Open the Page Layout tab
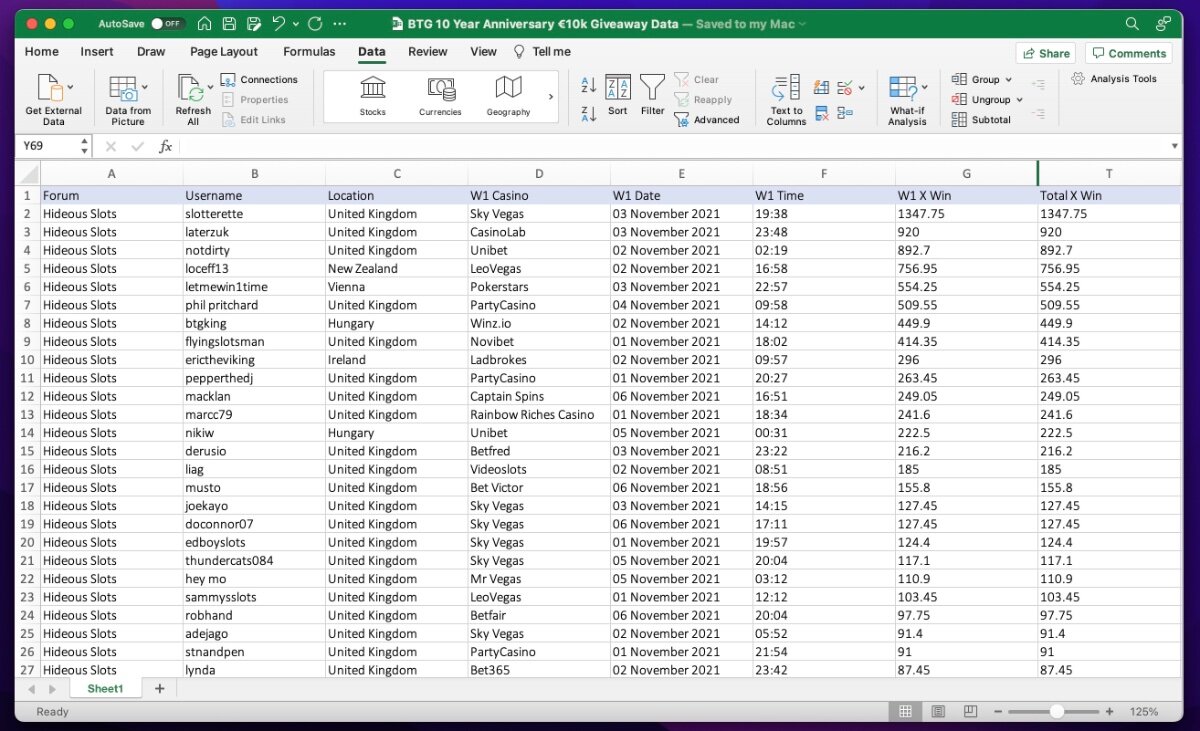This screenshot has width=1200, height=731. click(224, 52)
